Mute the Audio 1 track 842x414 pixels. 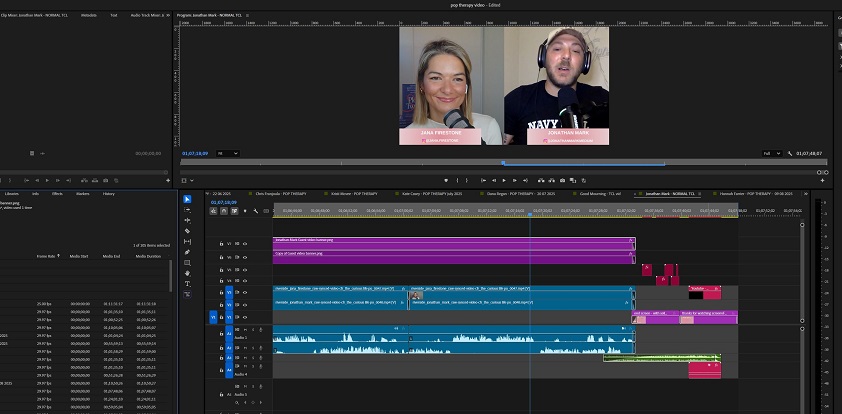pos(245,329)
